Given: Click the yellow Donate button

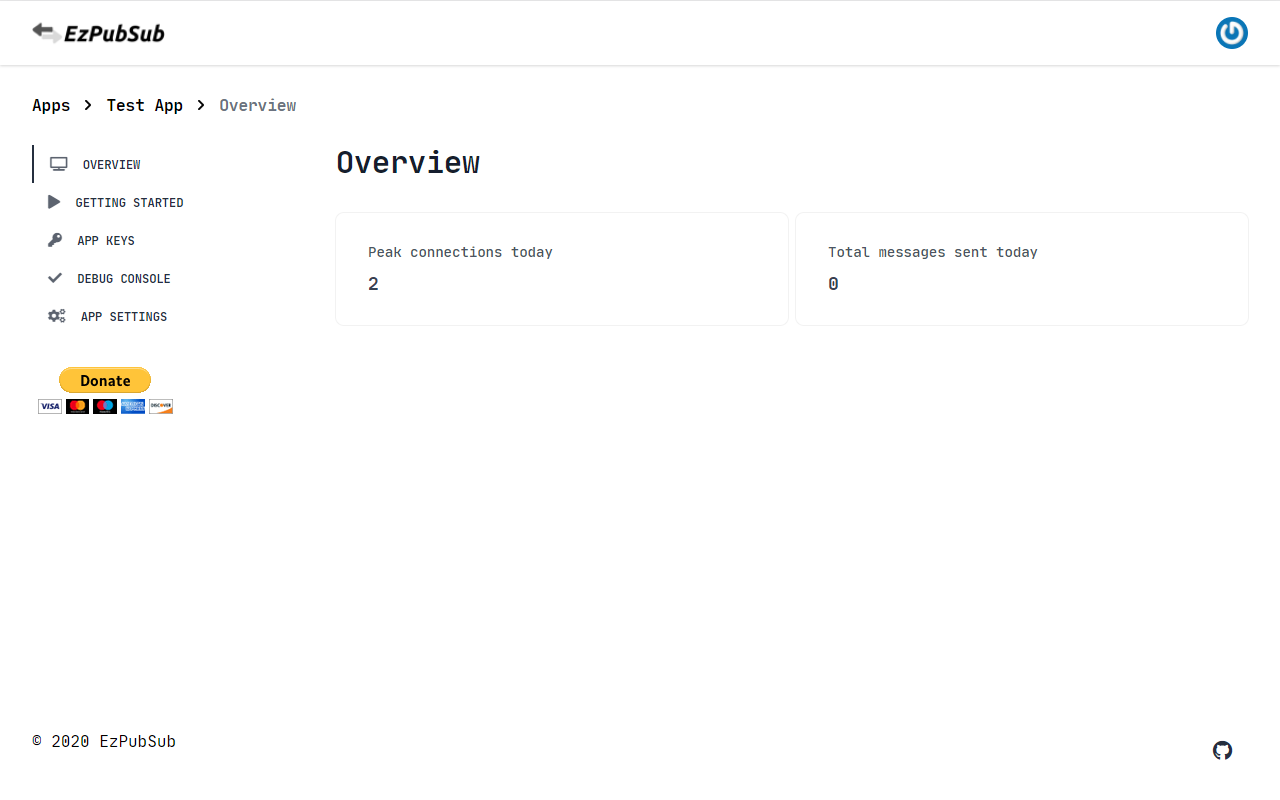Looking at the screenshot, I should (105, 380).
